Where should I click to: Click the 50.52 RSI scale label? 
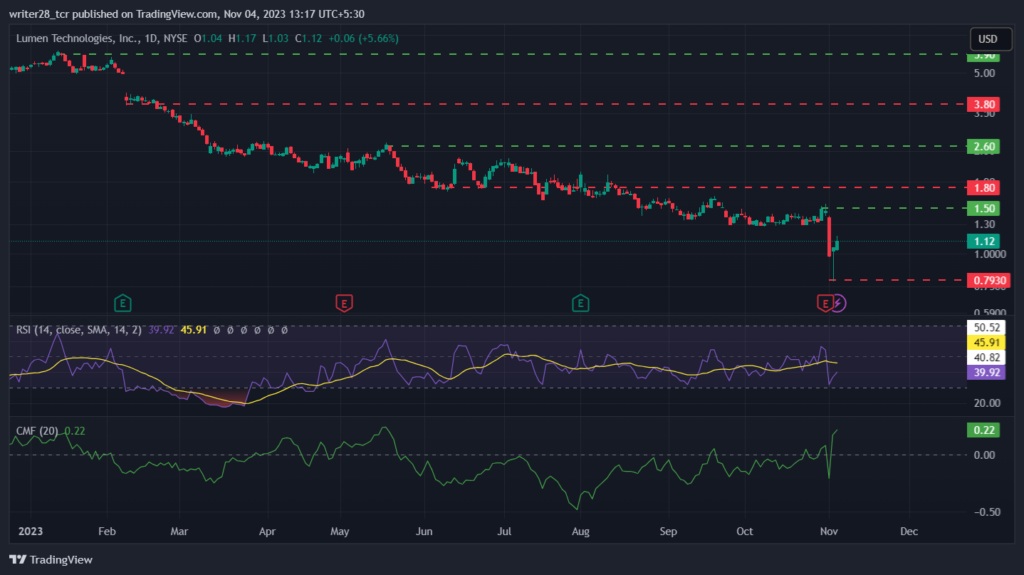(x=986, y=327)
